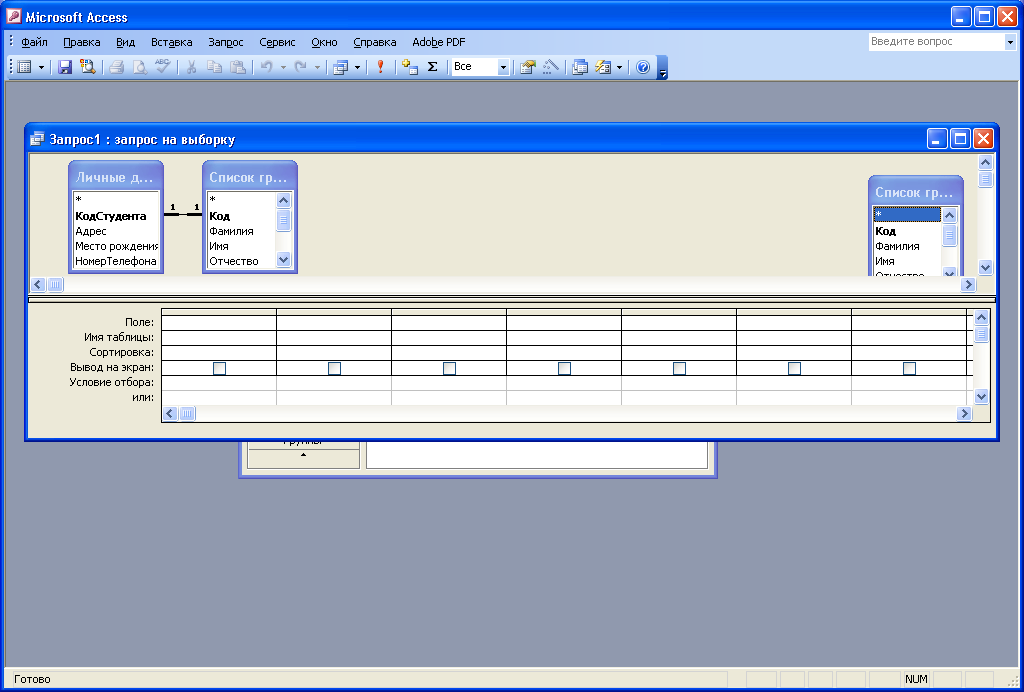Save the query with the floppy icon
The height and width of the screenshot is (692, 1024).
coord(65,67)
